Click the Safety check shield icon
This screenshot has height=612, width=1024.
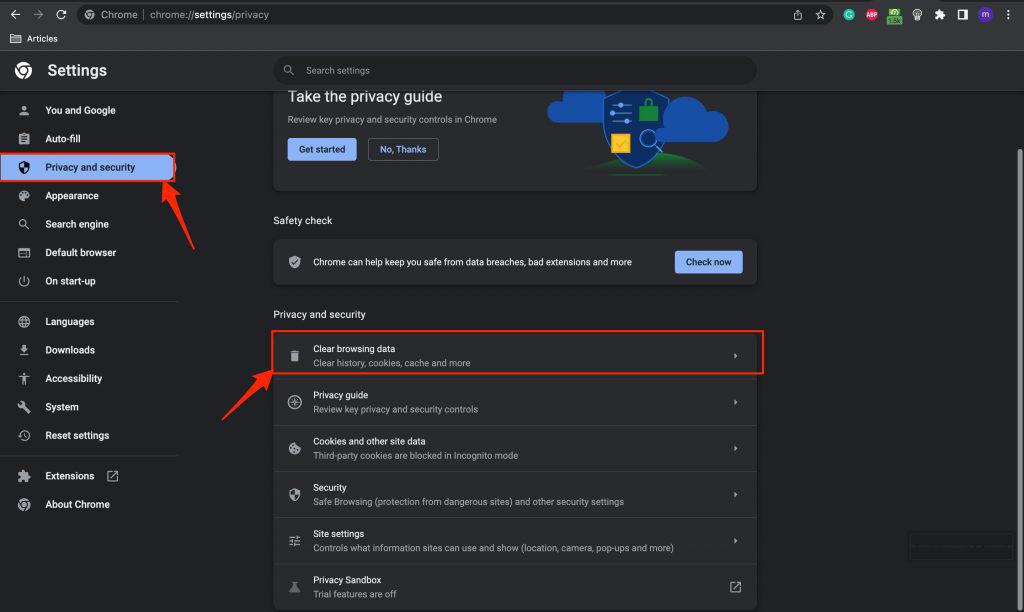tap(295, 262)
